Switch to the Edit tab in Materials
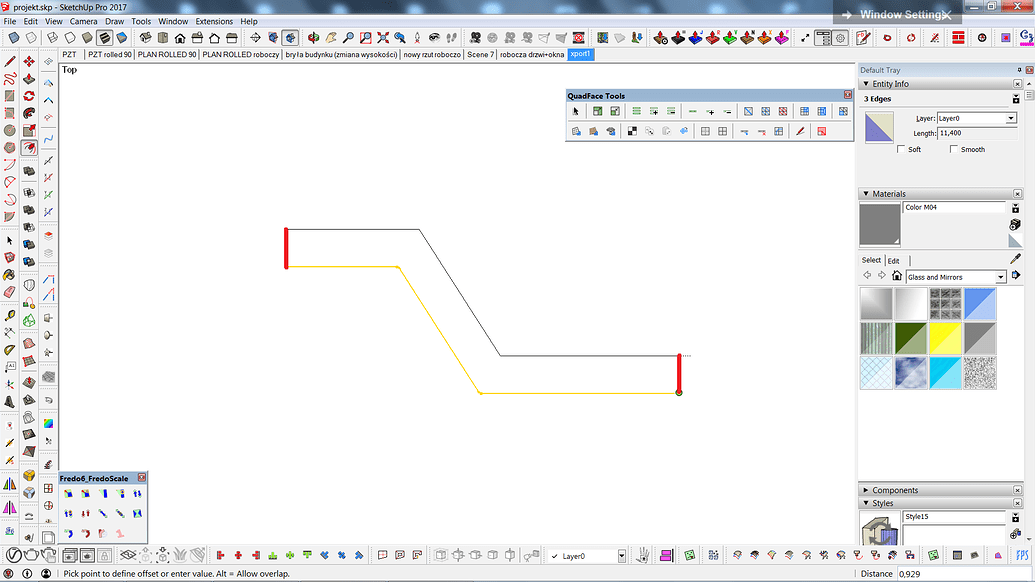 tap(894, 260)
